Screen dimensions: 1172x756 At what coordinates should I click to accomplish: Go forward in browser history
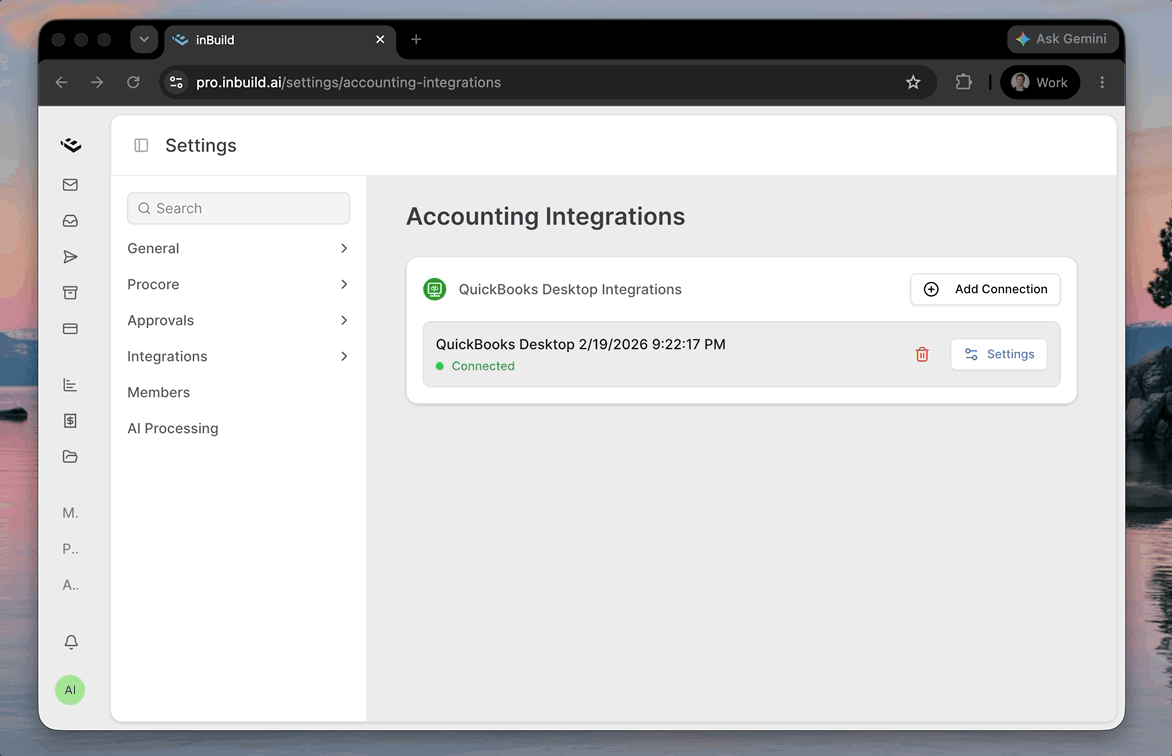(x=97, y=82)
